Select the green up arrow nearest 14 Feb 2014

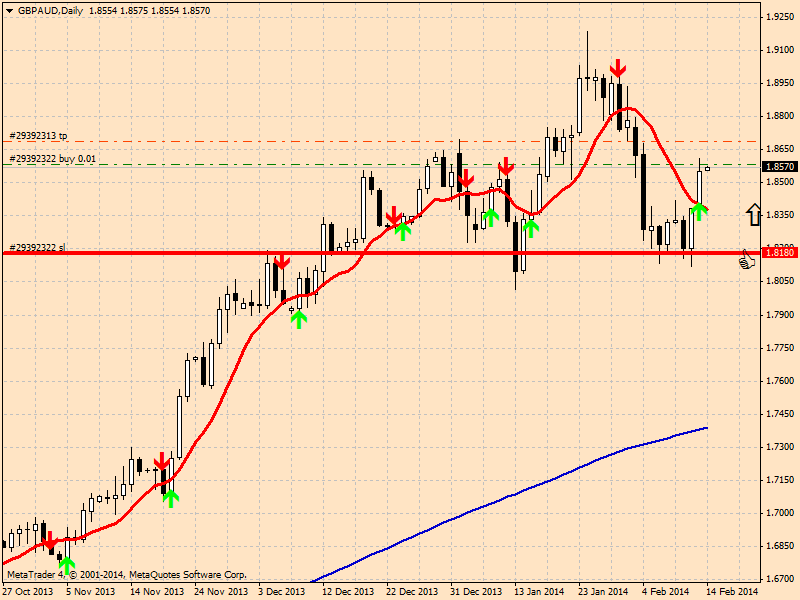[699, 211]
